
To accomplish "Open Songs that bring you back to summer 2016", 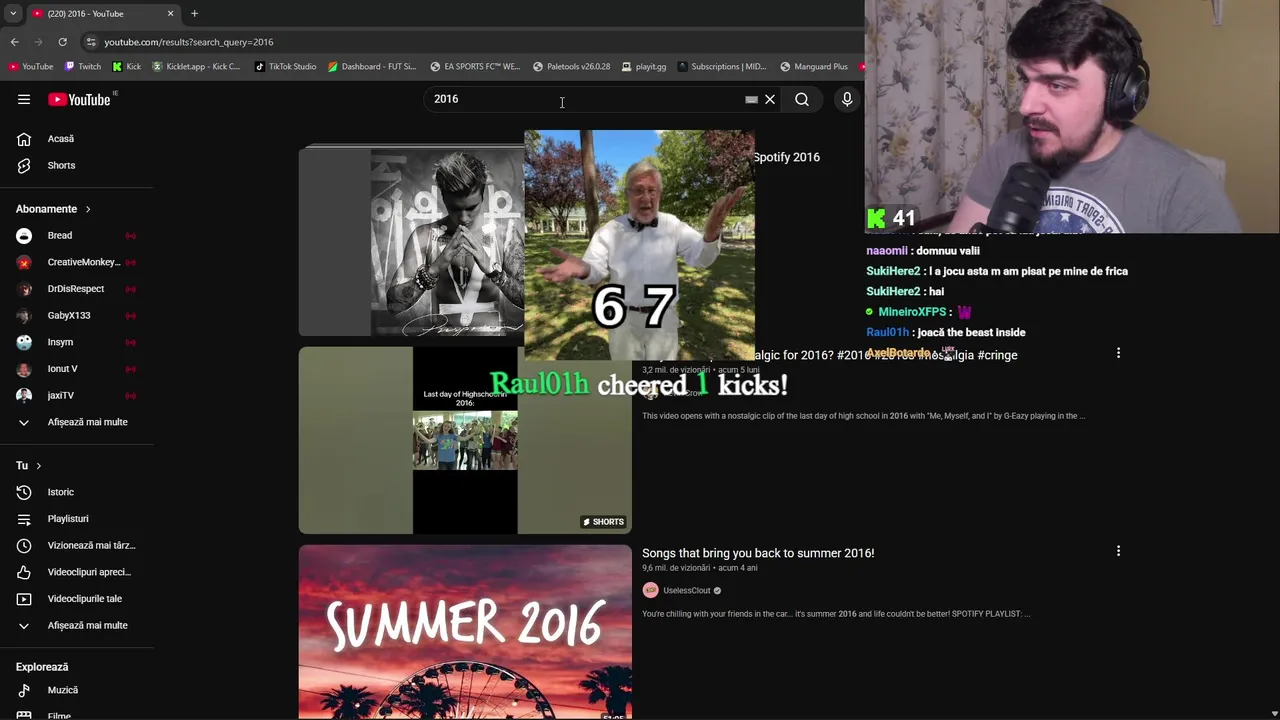I will 758,553.
